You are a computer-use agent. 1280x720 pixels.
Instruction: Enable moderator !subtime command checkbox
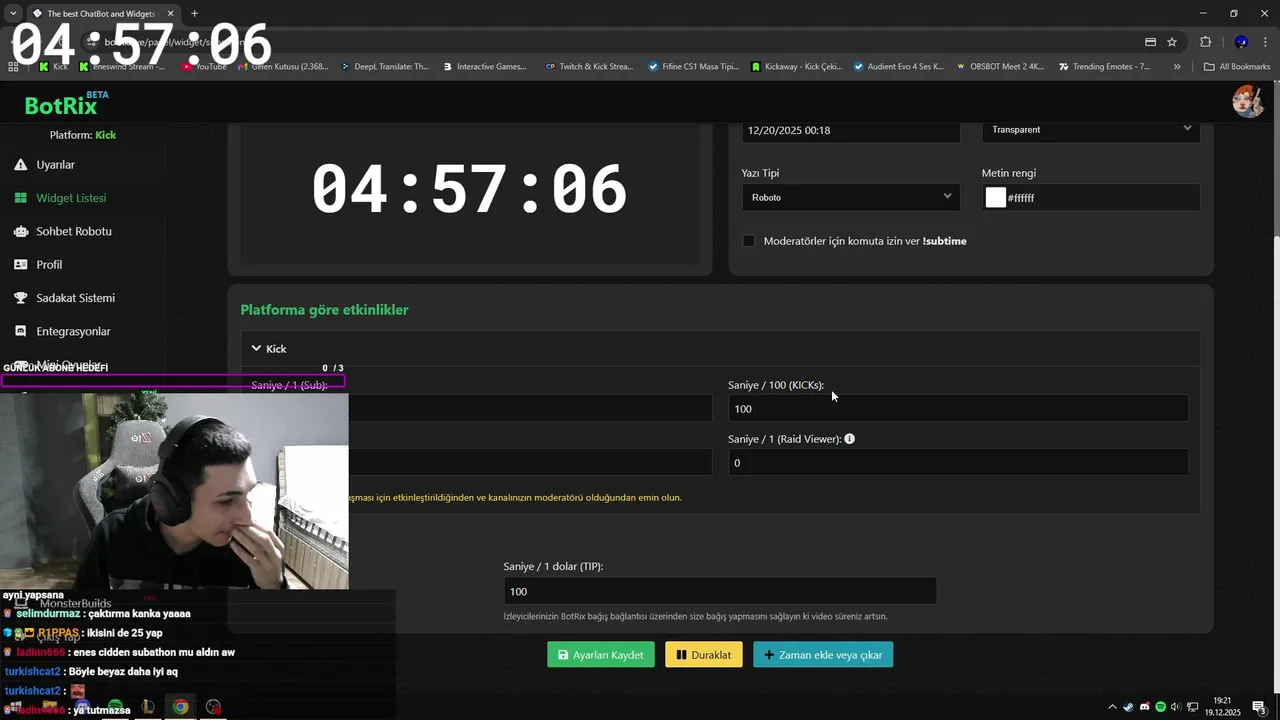click(748, 241)
